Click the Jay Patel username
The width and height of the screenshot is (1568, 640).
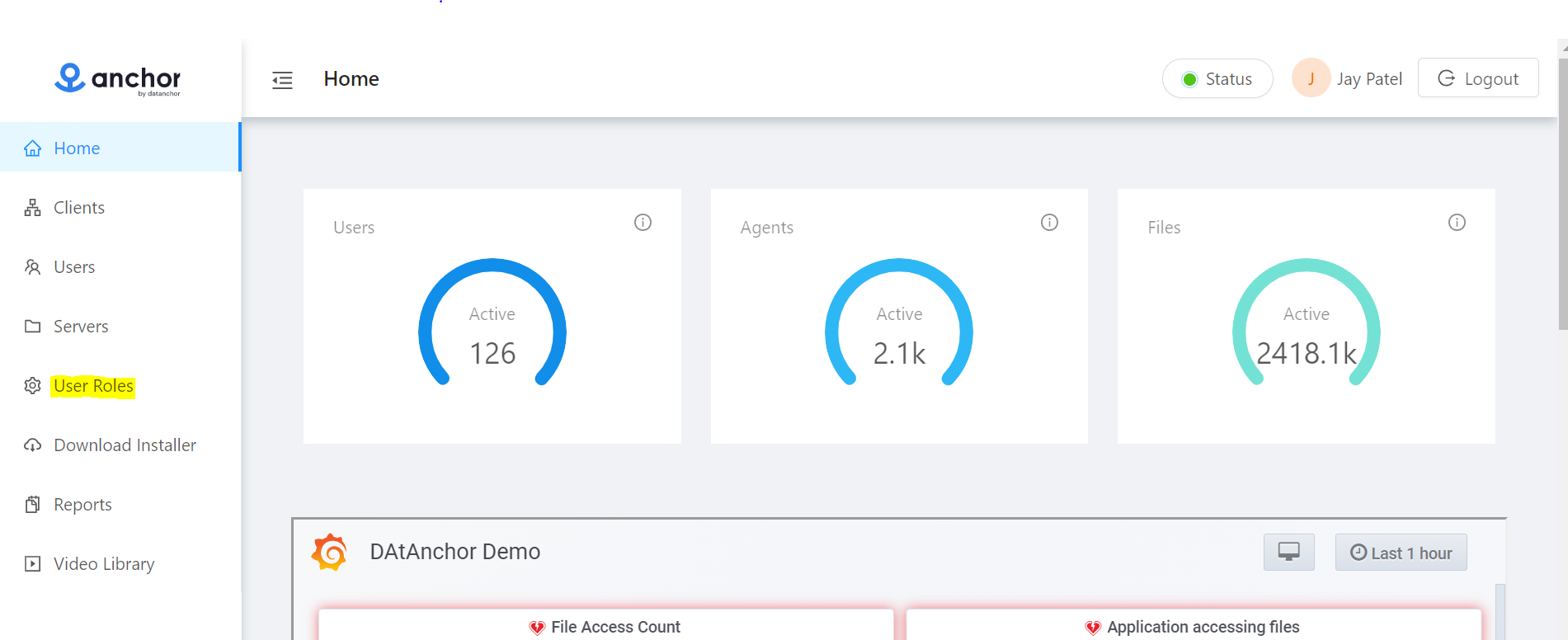1369,79
